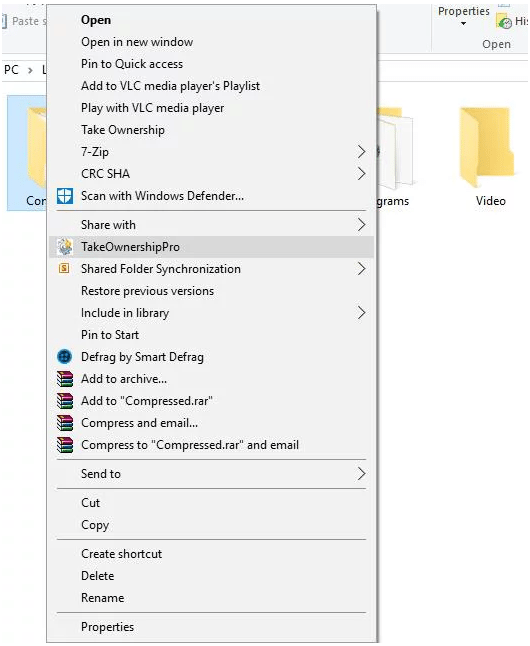The width and height of the screenshot is (530, 646).
Task: Choose Create shortcut
Action: tap(211, 554)
